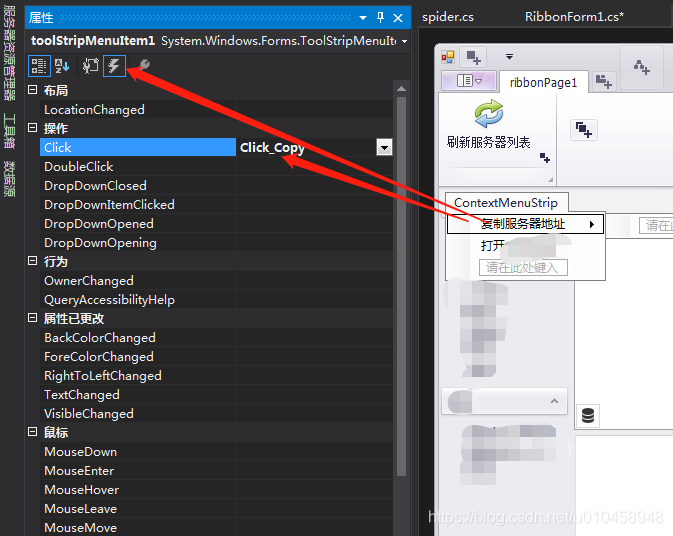Close the Properties panel
The height and width of the screenshot is (536, 673).
pos(398,18)
